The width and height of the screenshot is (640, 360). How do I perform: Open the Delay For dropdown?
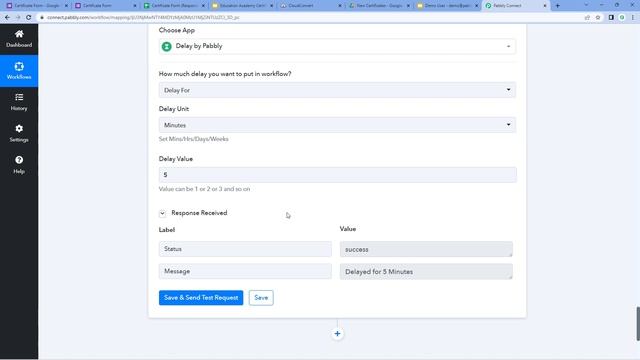(x=337, y=90)
